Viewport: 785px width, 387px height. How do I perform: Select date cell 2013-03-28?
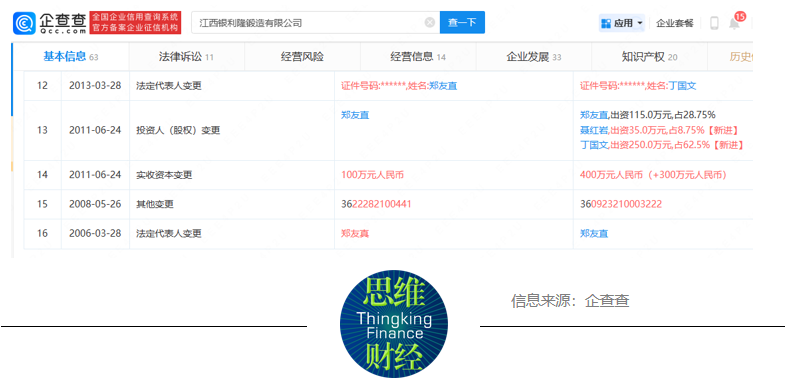pos(95,86)
